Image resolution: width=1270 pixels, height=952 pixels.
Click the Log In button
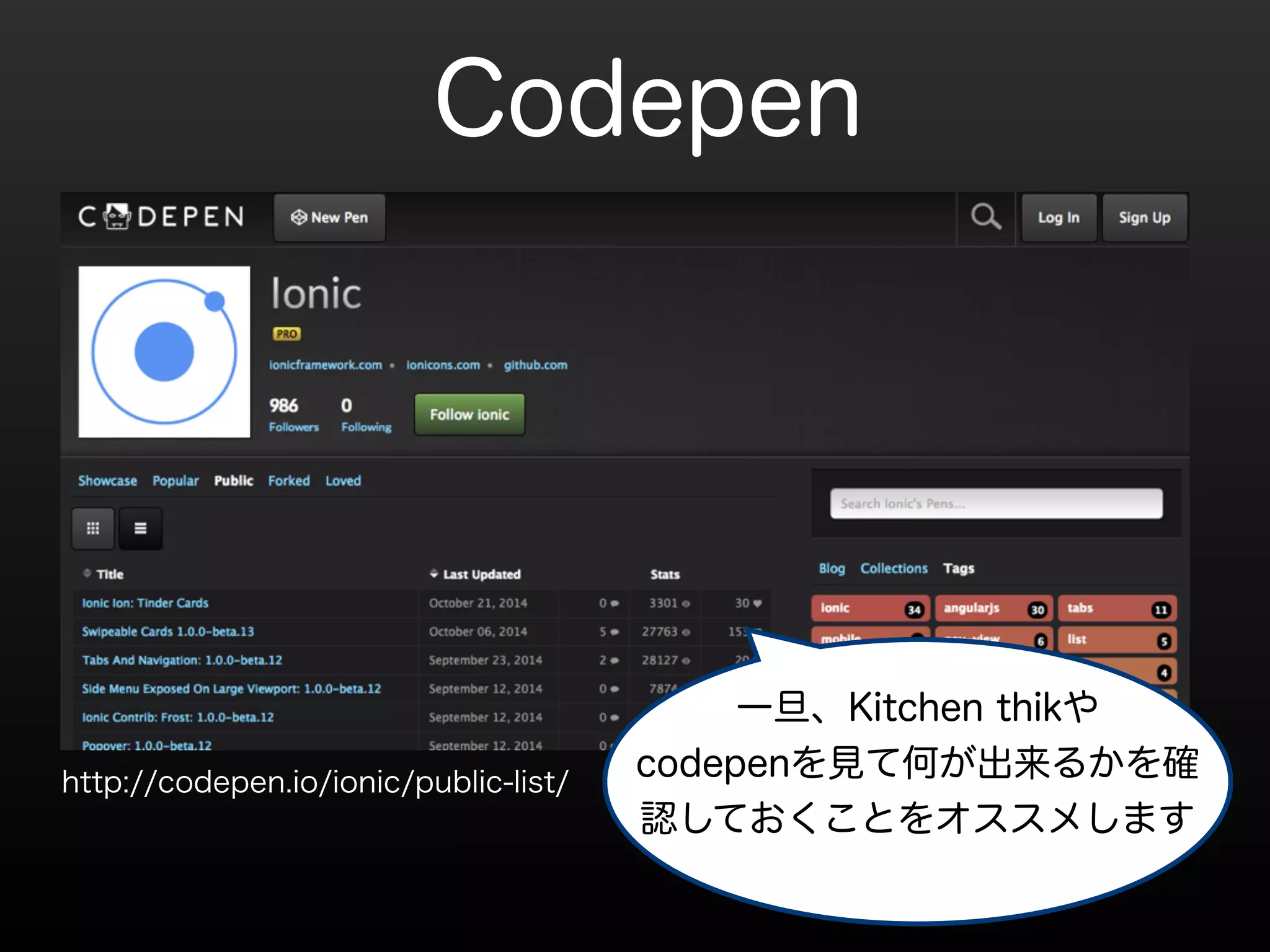pos(1059,218)
